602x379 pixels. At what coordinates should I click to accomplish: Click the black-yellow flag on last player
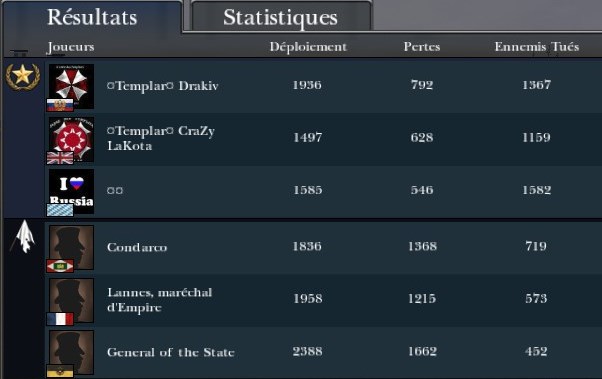(x=60, y=371)
